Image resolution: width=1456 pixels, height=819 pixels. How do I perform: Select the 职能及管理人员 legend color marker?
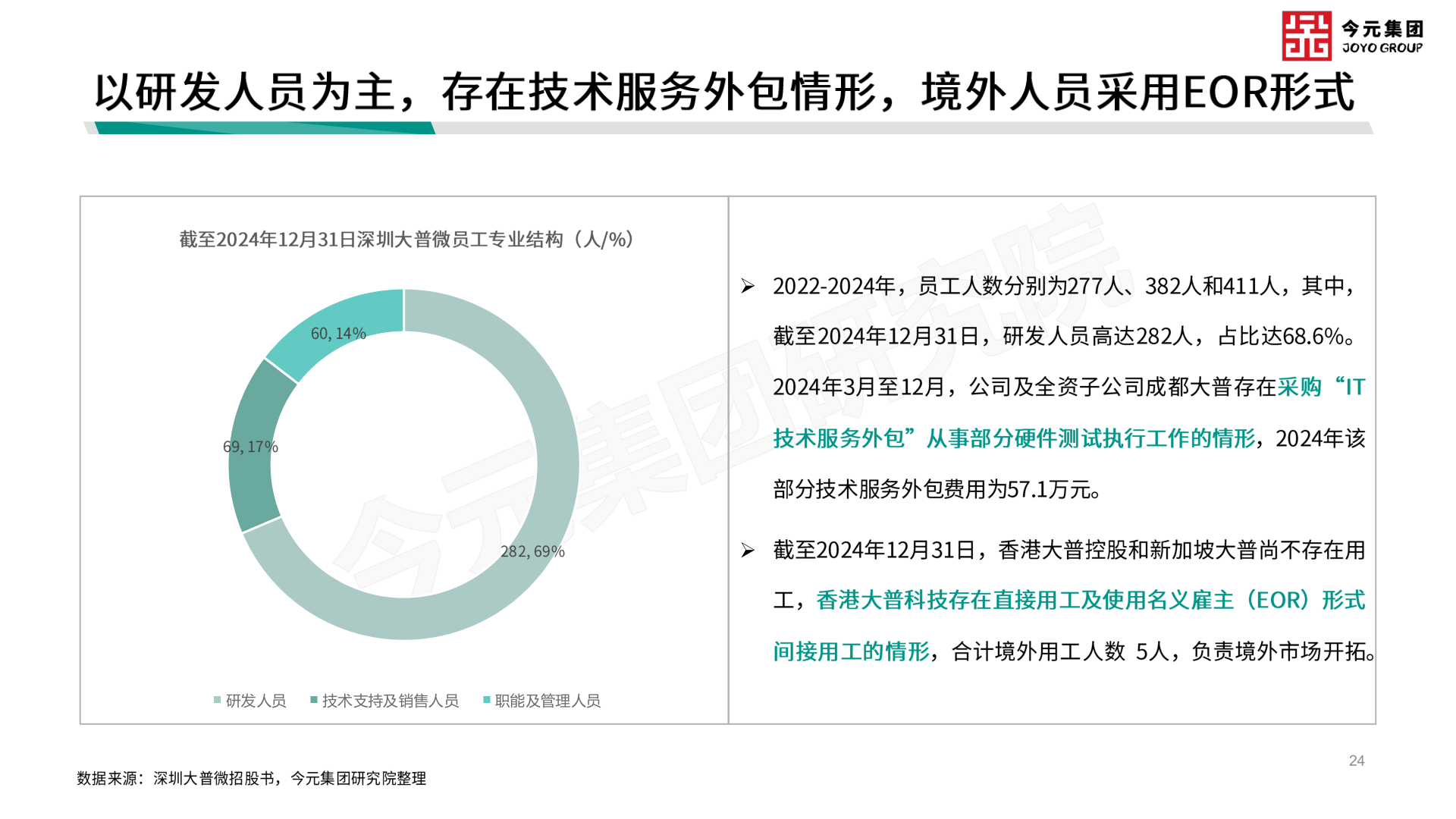pyautogui.click(x=487, y=700)
